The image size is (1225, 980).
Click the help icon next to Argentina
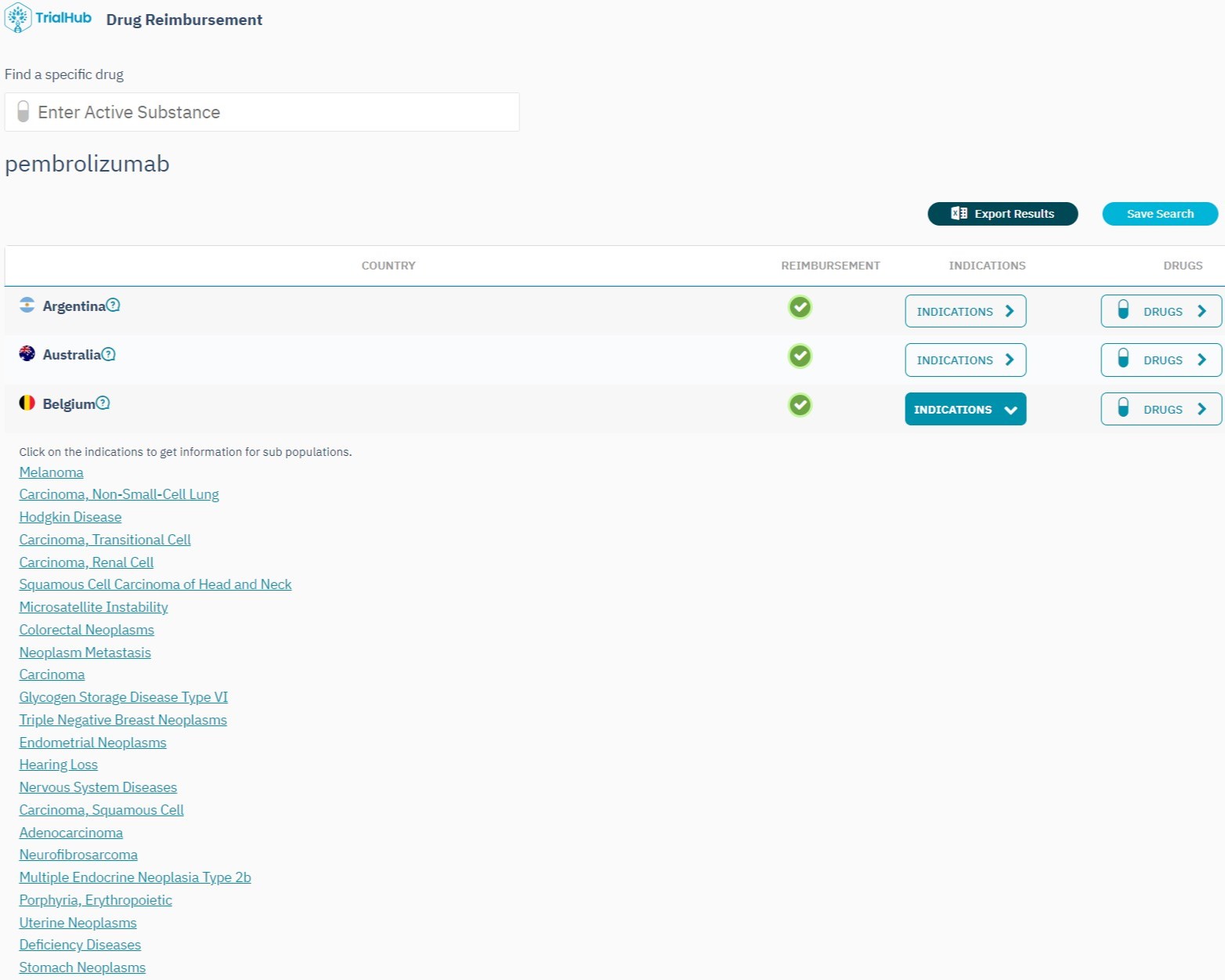click(x=113, y=306)
